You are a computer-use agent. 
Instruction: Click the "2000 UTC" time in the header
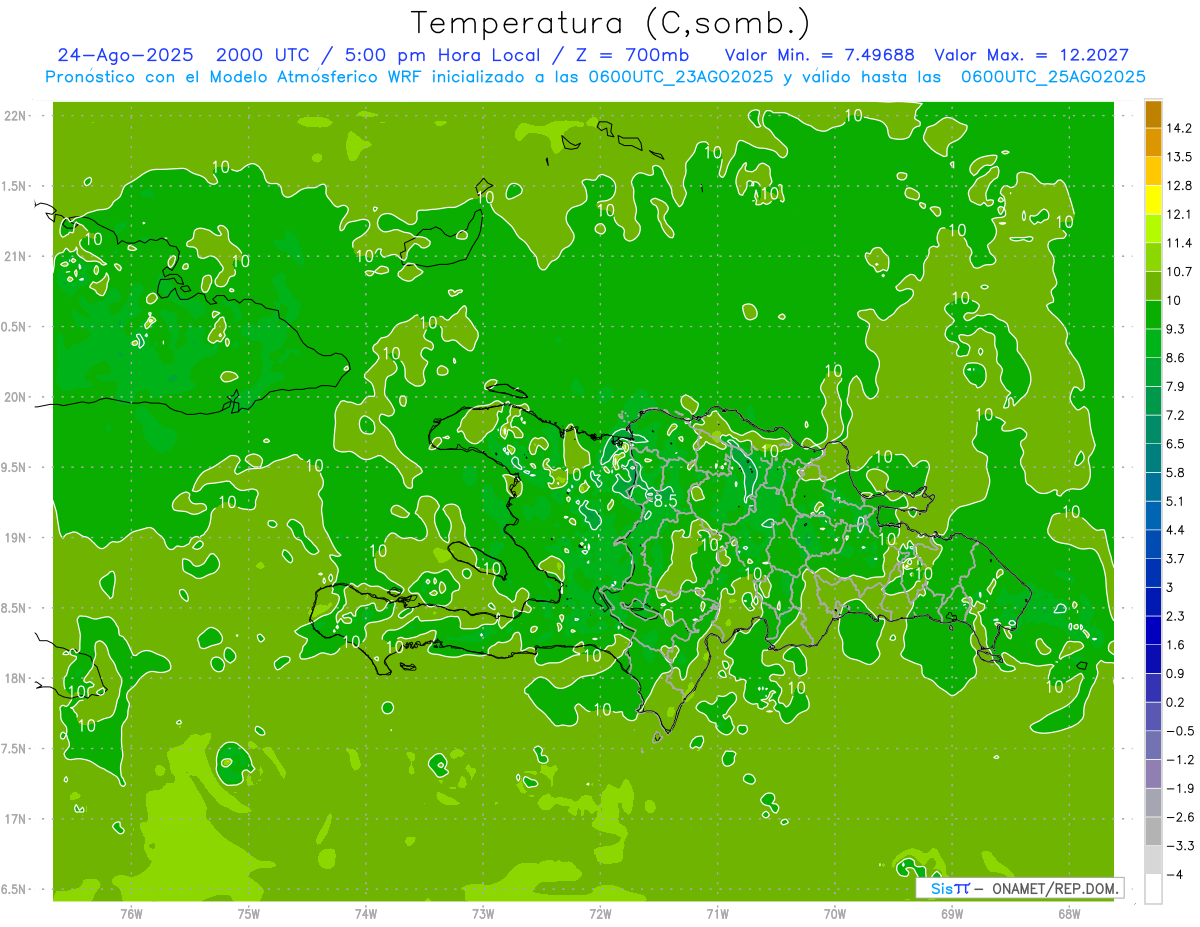click(x=263, y=55)
